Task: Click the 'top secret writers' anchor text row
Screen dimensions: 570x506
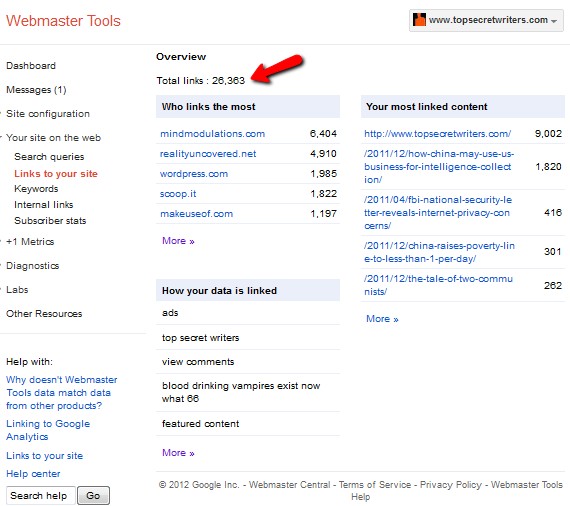Action: coord(248,338)
